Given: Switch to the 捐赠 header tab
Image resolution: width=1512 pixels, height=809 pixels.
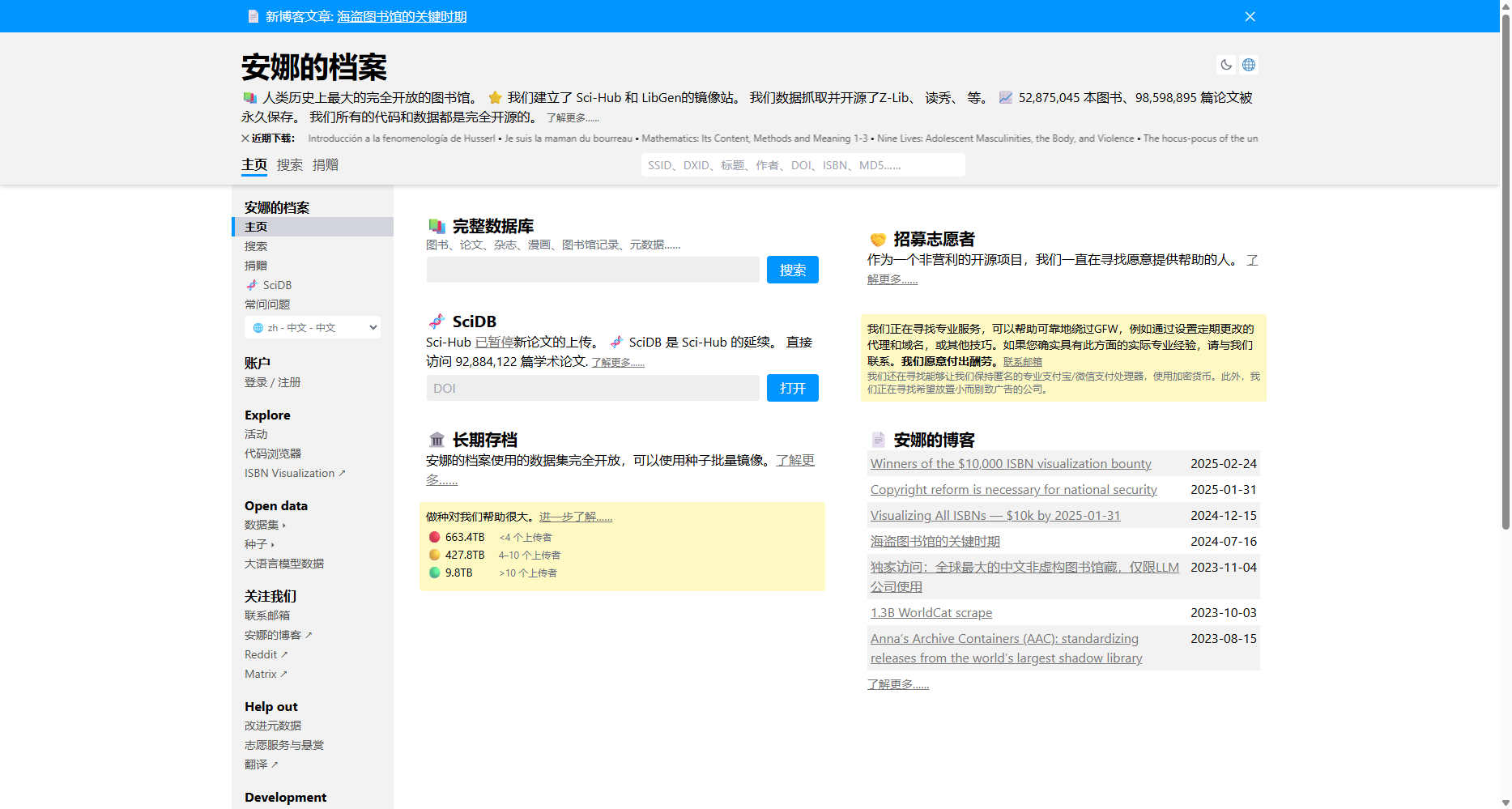Looking at the screenshot, I should click(x=326, y=164).
